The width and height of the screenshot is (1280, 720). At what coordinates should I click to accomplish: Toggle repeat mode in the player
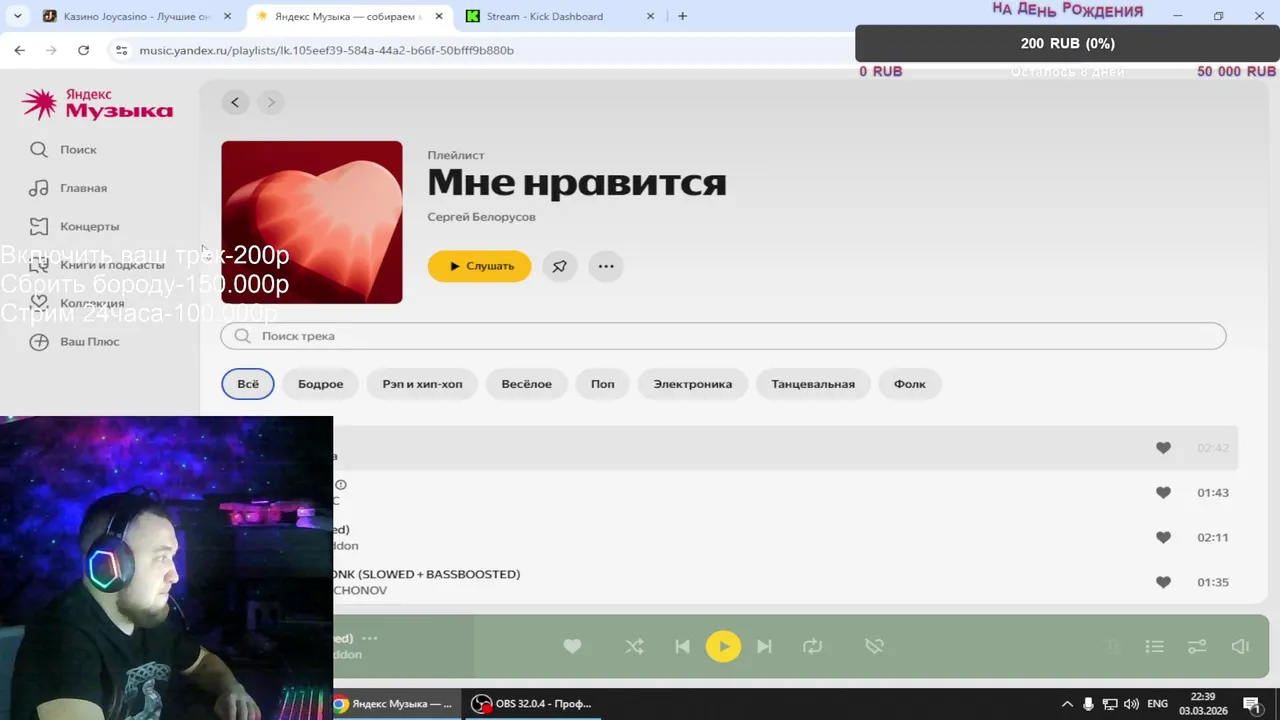(x=812, y=646)
